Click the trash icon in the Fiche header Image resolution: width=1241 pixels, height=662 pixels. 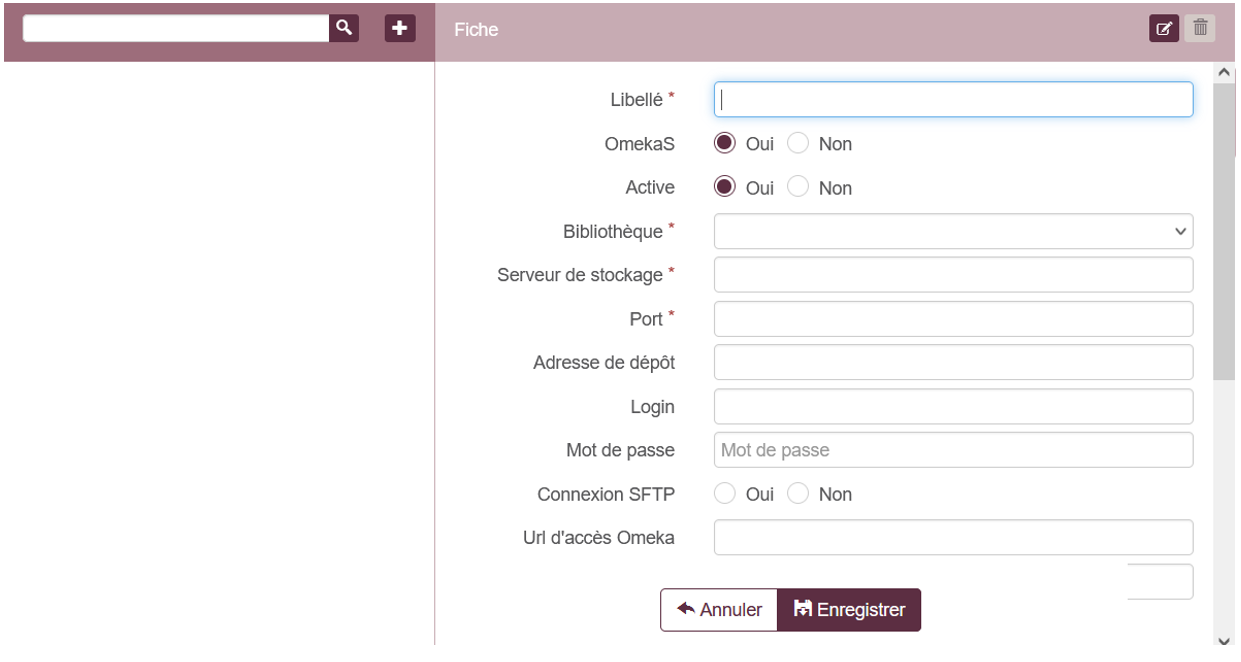[1201, 29]
